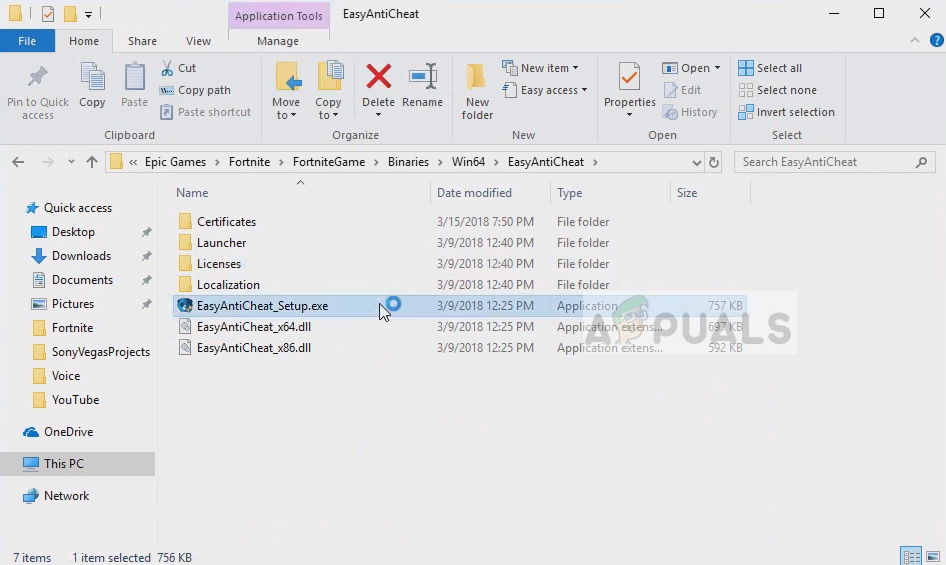Click the New folder icon
This screenshot has width=946, height=565.
[477, 77]
